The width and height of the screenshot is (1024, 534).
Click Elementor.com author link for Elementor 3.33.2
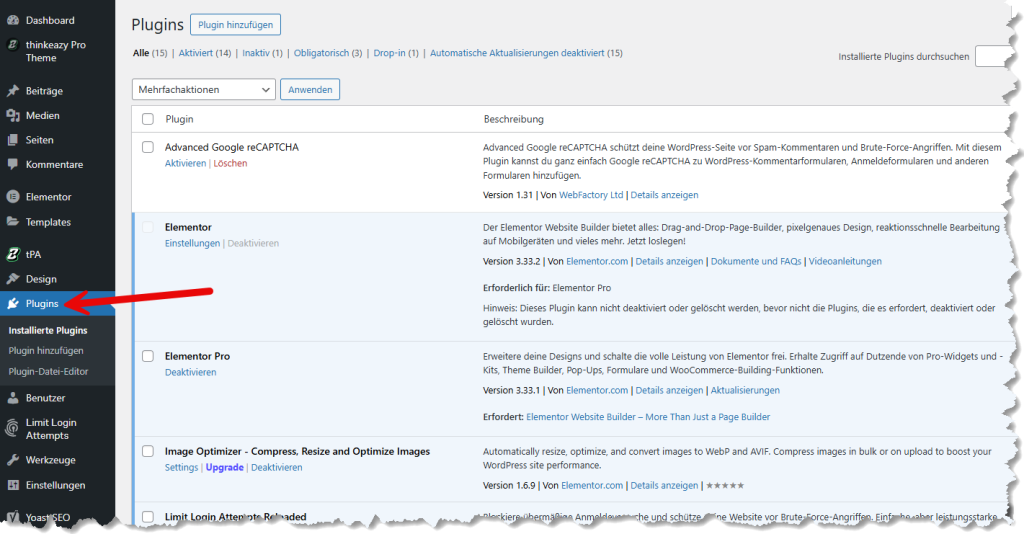click(x=597, y=261)
